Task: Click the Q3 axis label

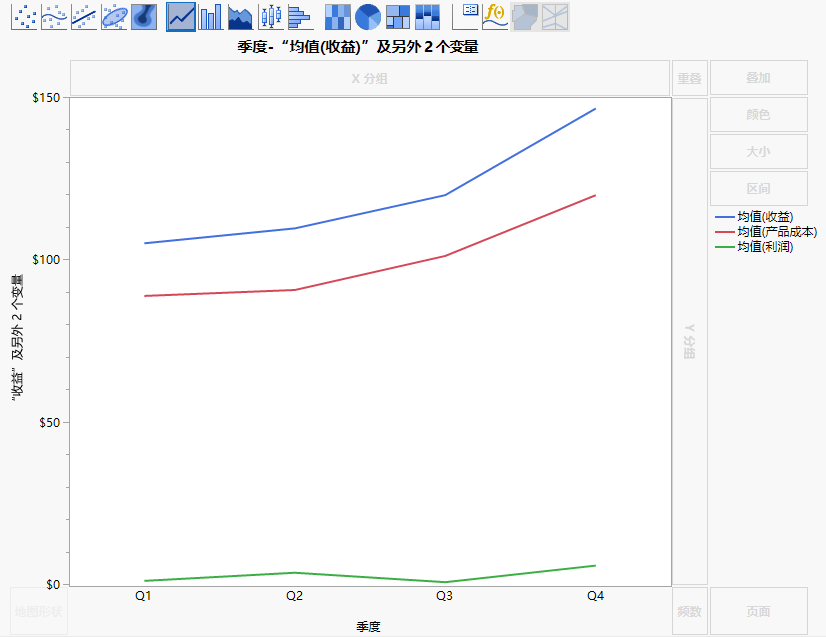Action: [x=445, y=596]
